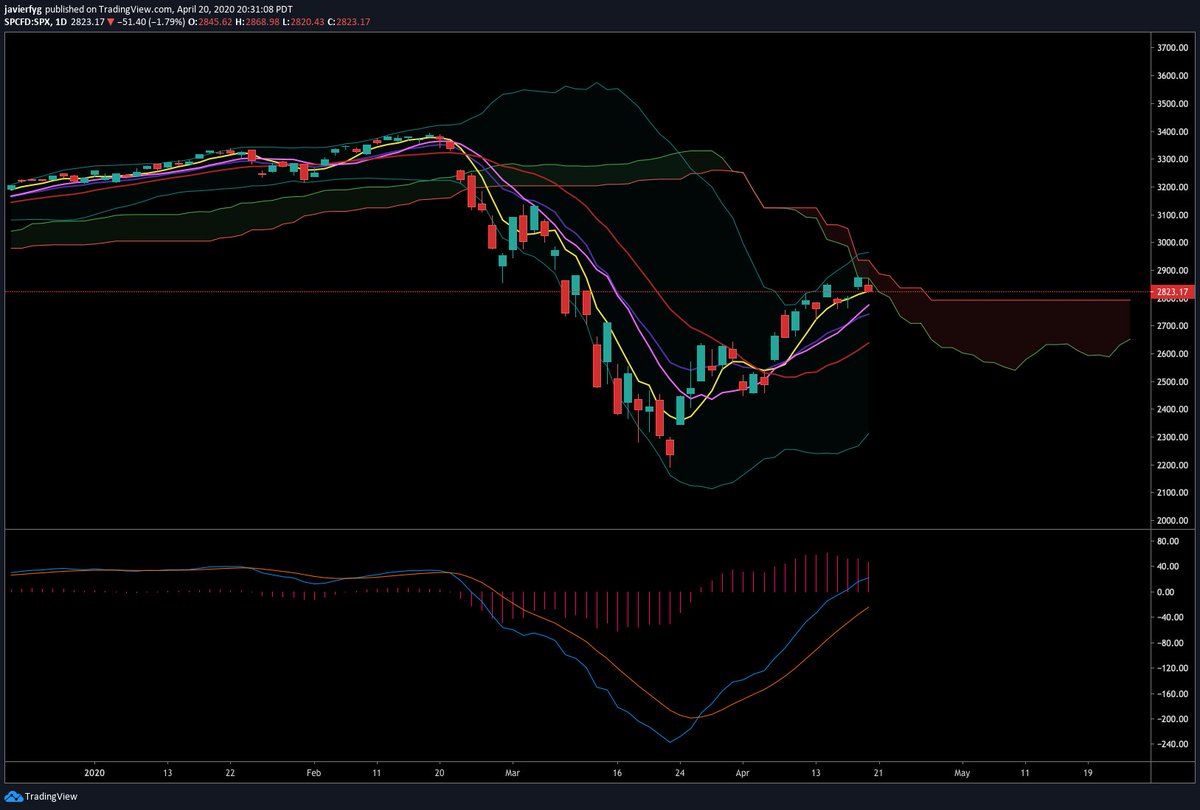The height and width of the screenshot is (810, 1200).
Task: Click the Mar label on time axis
Action: pyautogui.click(x=513, y=774)
